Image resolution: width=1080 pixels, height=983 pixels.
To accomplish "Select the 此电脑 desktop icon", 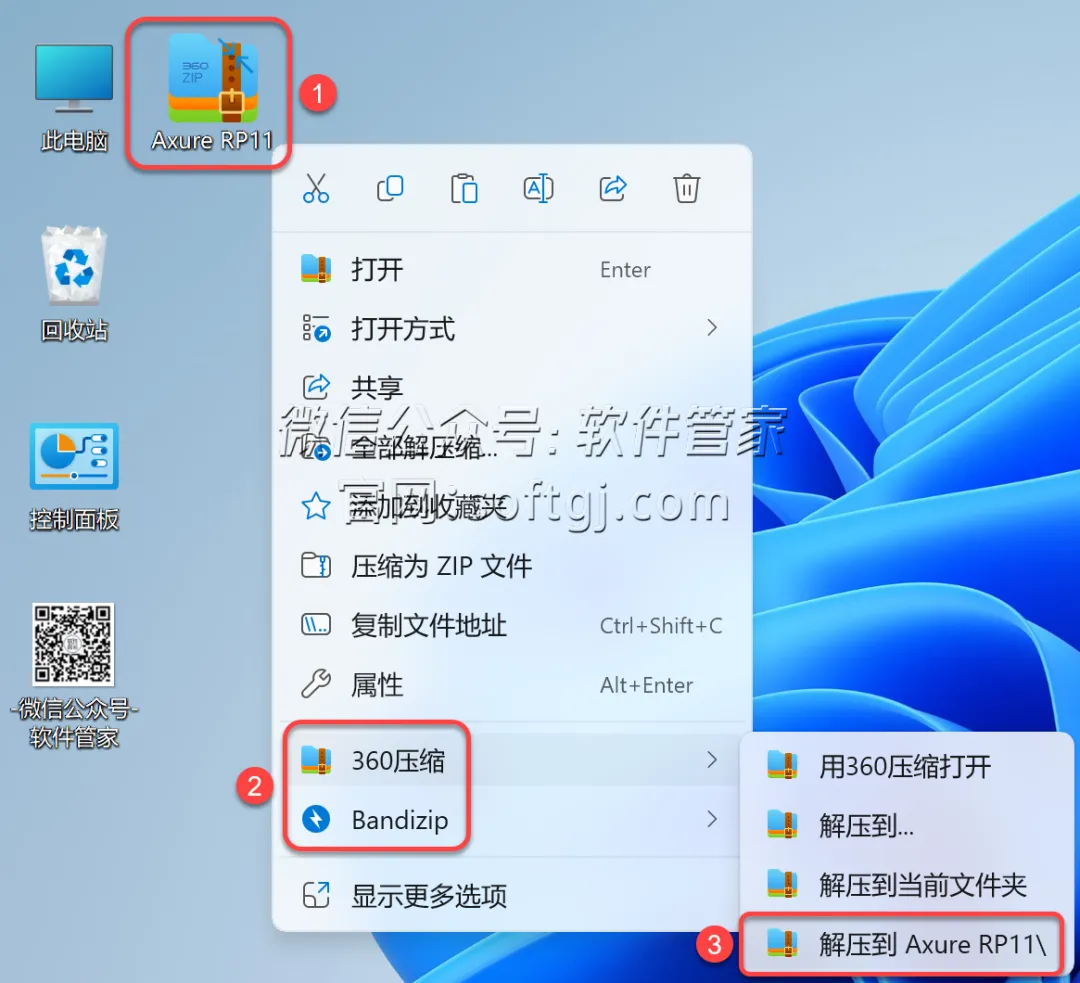I will [74, 97].
